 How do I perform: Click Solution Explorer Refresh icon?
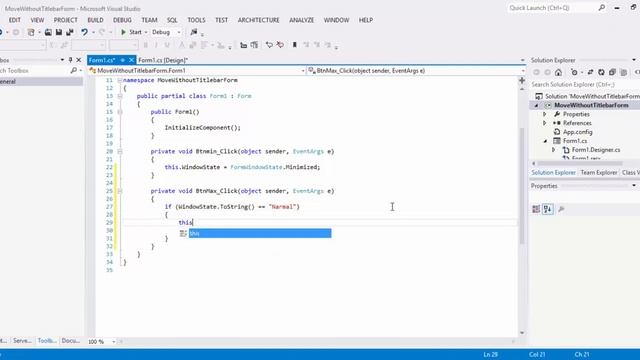click(601, 72)
